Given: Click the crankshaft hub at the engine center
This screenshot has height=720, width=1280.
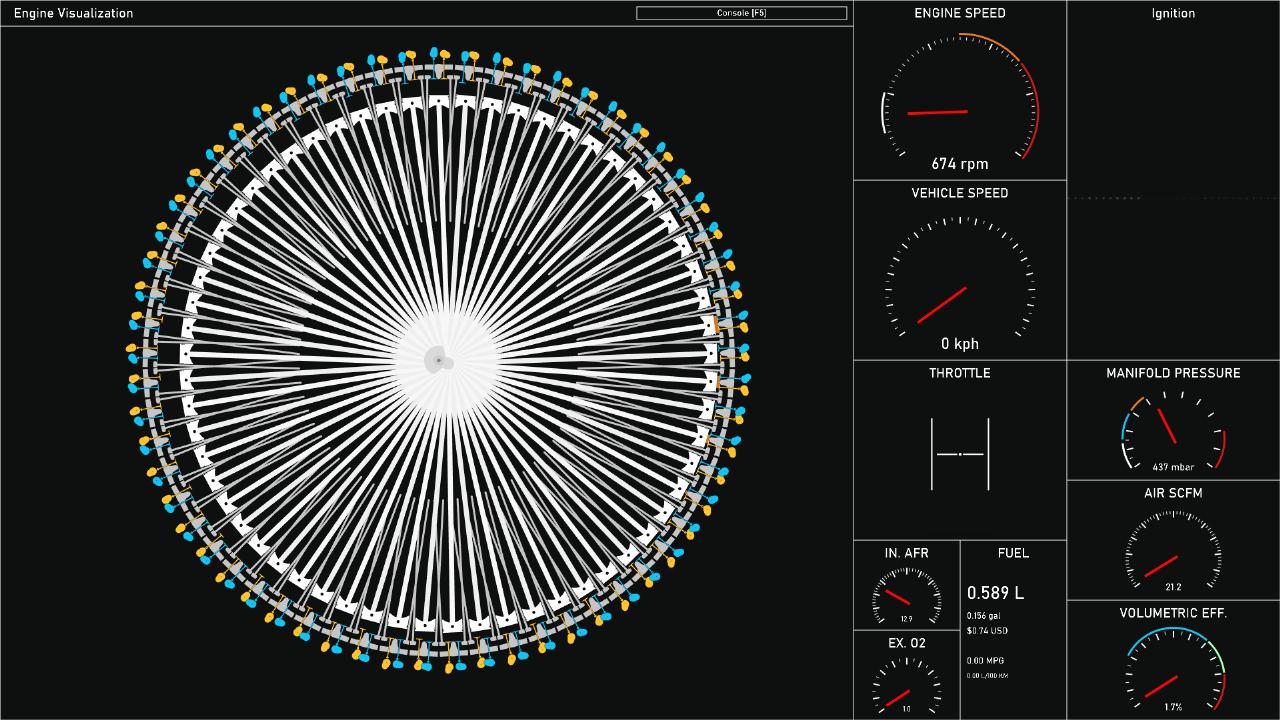Looking at the screenshot, I should tap(440, 361).
